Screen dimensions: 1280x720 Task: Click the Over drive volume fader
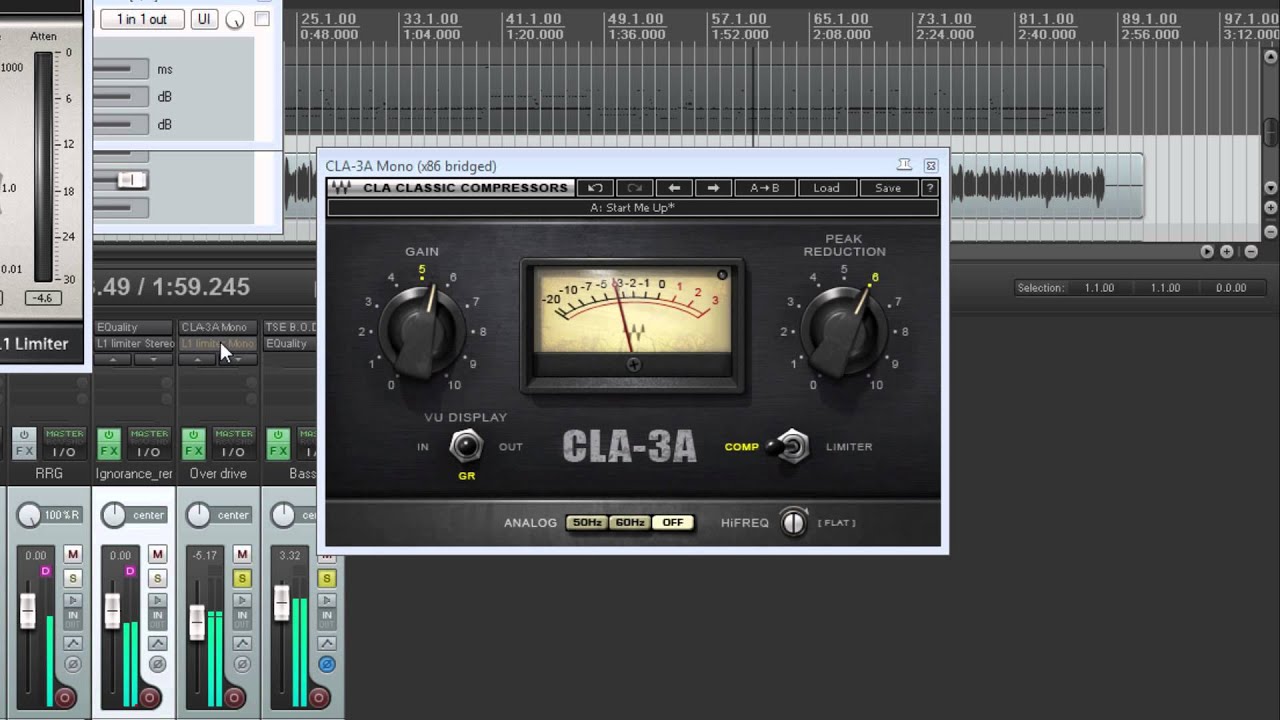(196, 621)
